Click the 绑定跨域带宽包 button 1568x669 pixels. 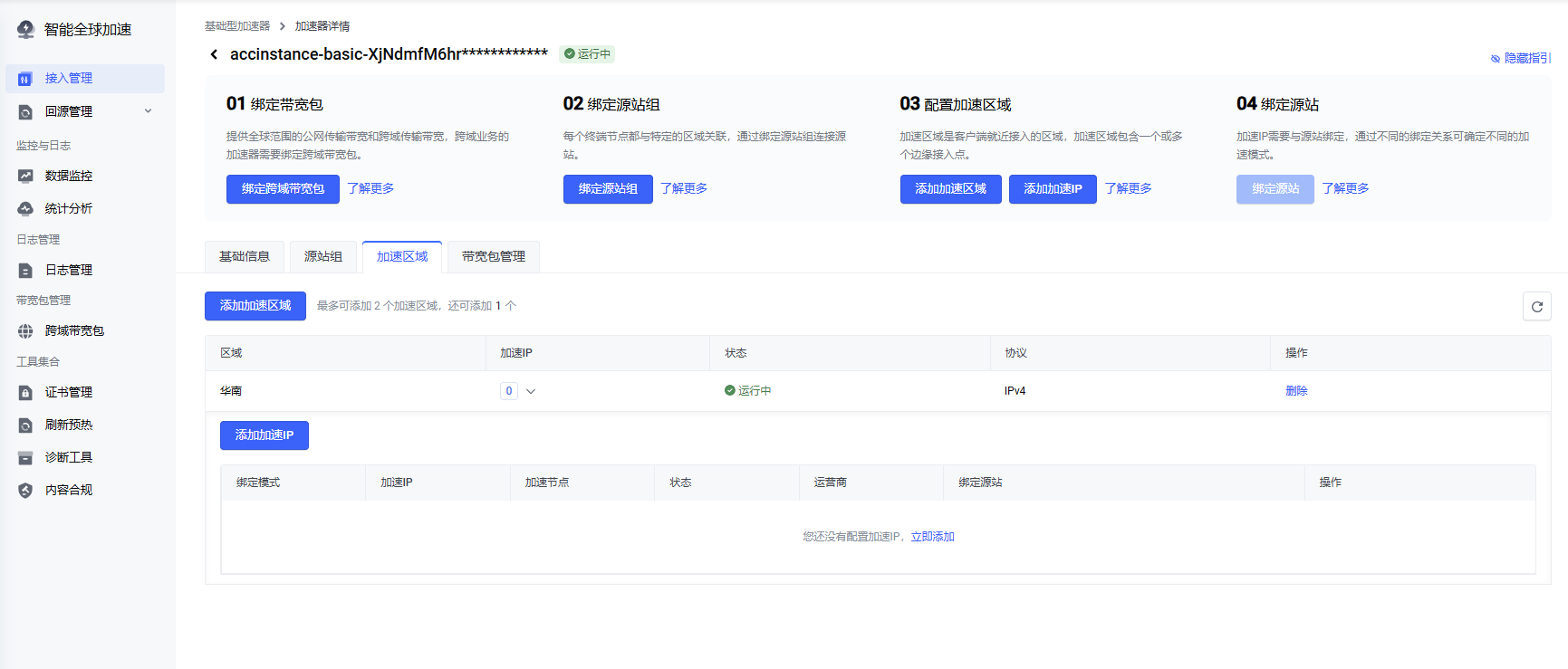coord(283,189)
